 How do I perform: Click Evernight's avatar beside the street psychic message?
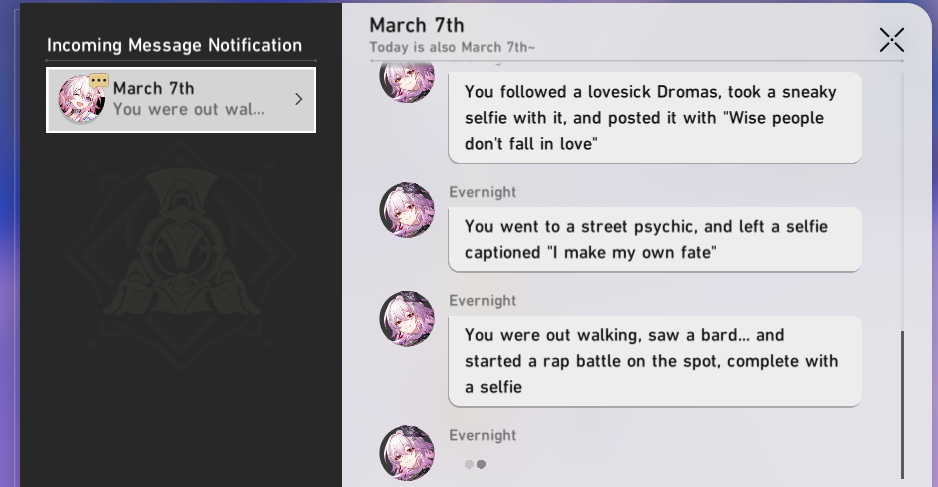click(407, 210)
